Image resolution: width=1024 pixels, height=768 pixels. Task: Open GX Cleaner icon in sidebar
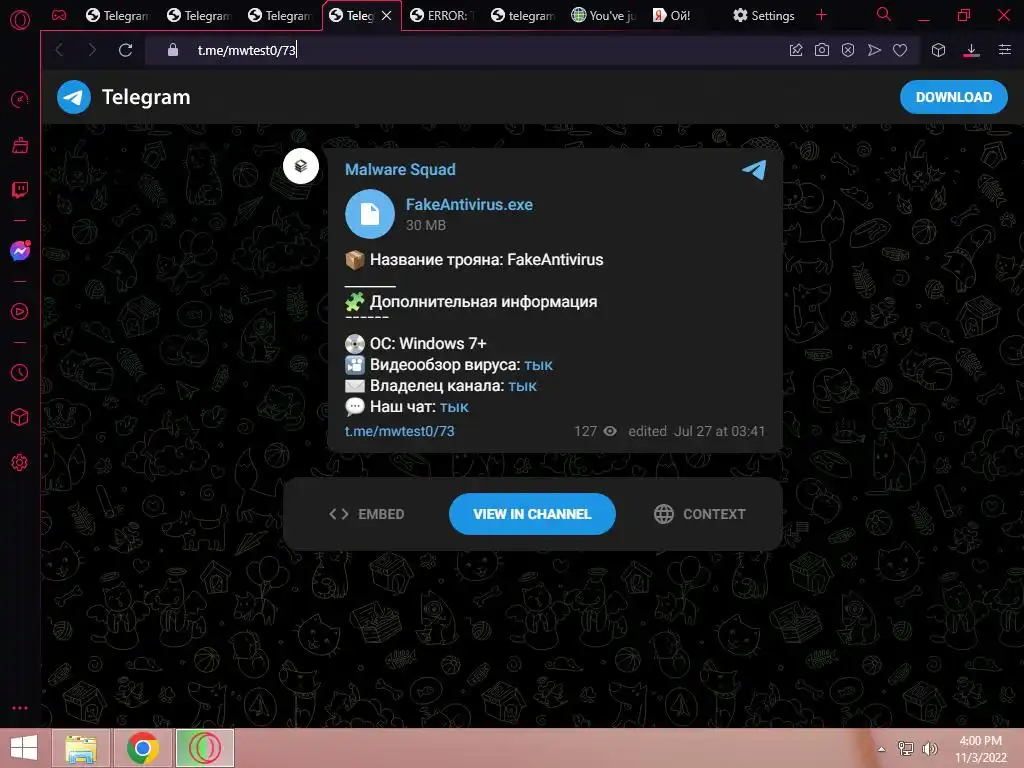click(x=20, y=145)
